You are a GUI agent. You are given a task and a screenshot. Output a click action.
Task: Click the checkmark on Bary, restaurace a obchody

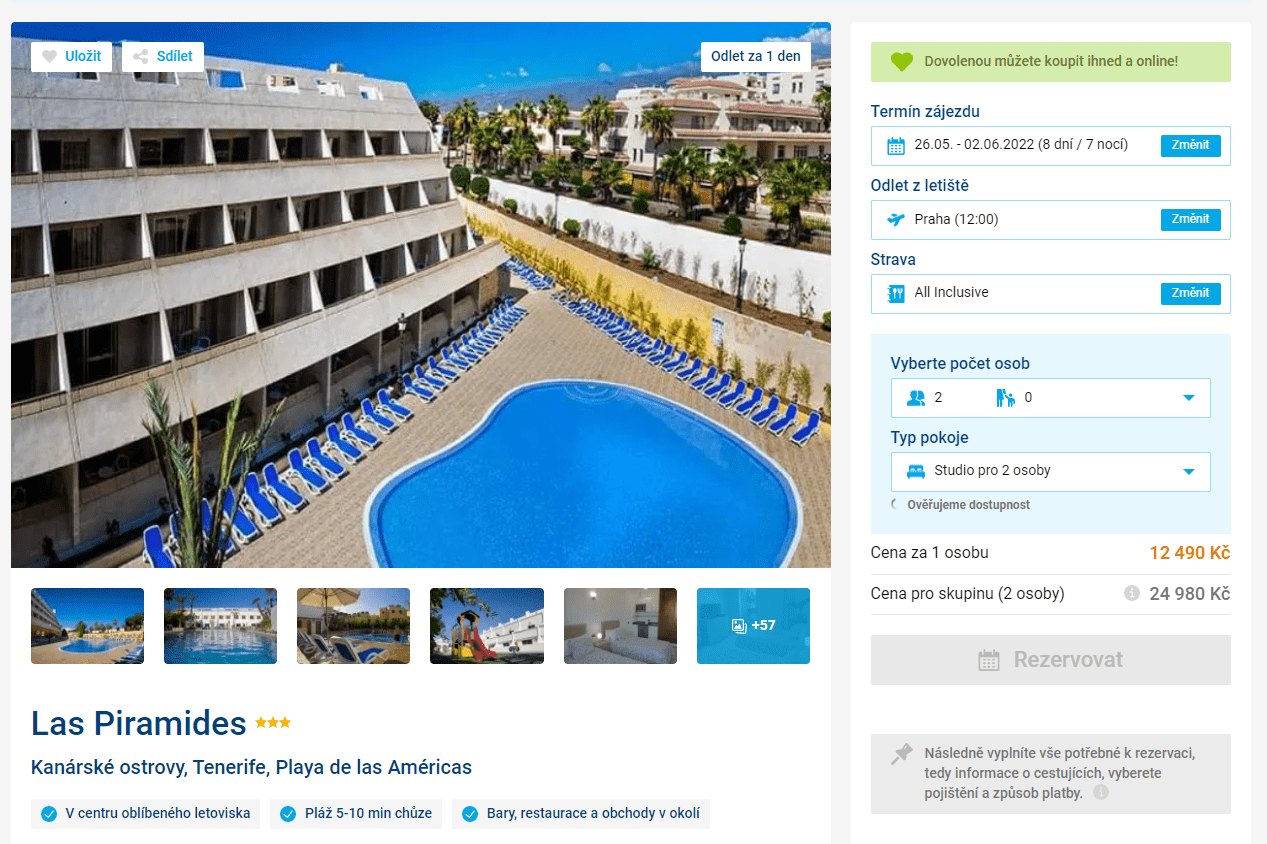coord(470,814)
